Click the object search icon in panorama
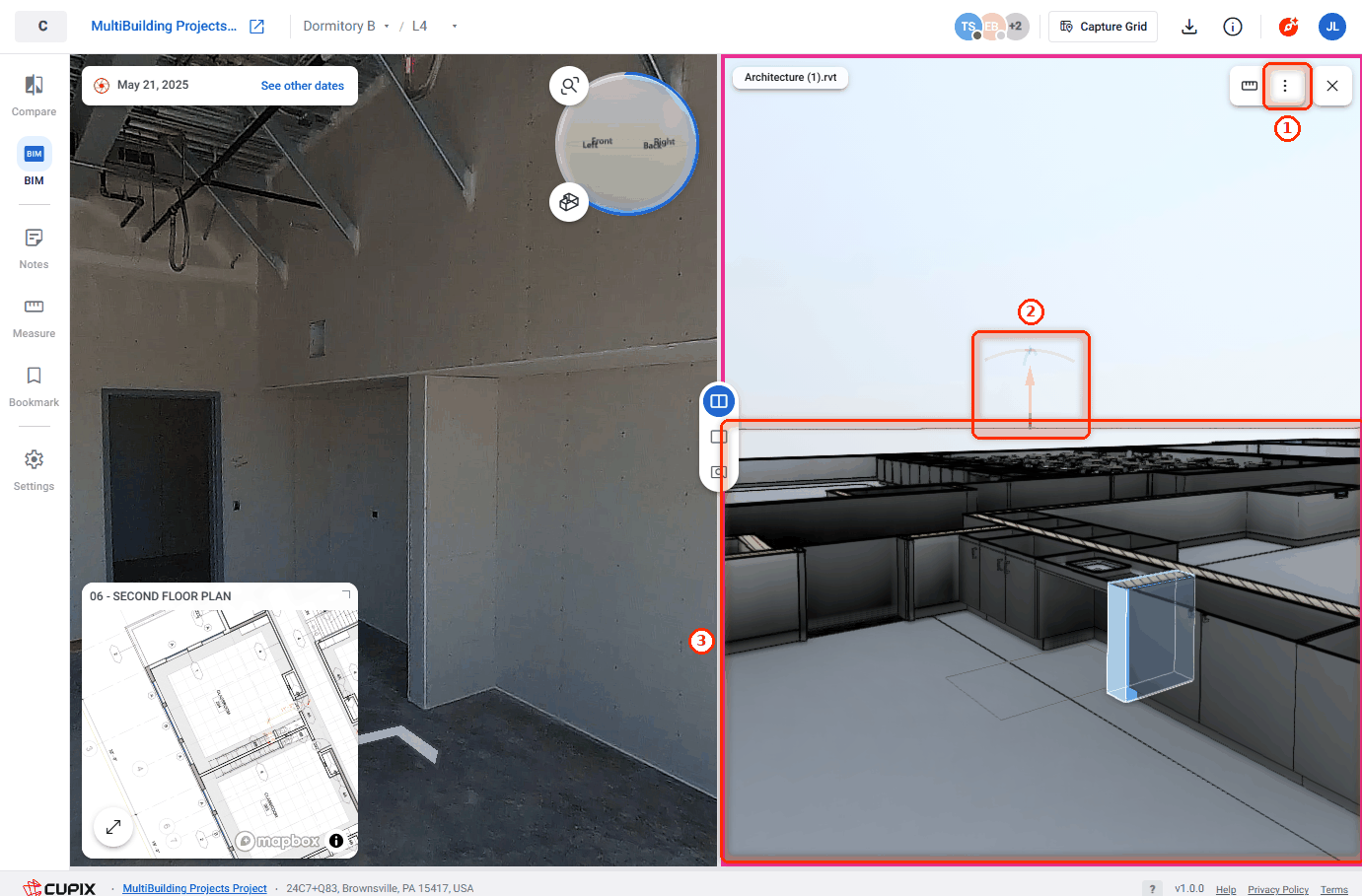 coord(569,87)
